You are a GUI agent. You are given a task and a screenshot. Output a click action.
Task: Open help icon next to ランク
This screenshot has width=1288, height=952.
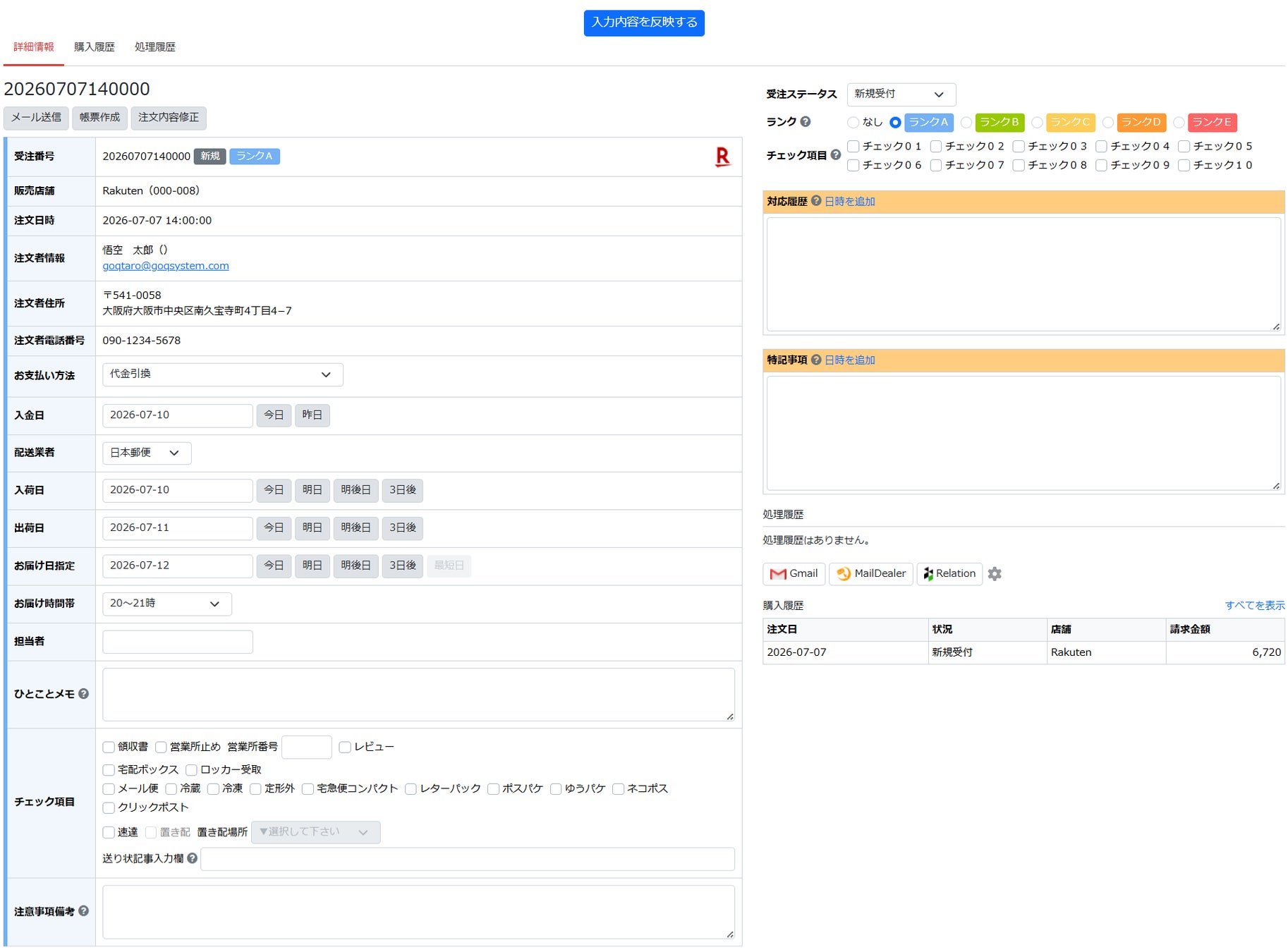pos(806,122)
